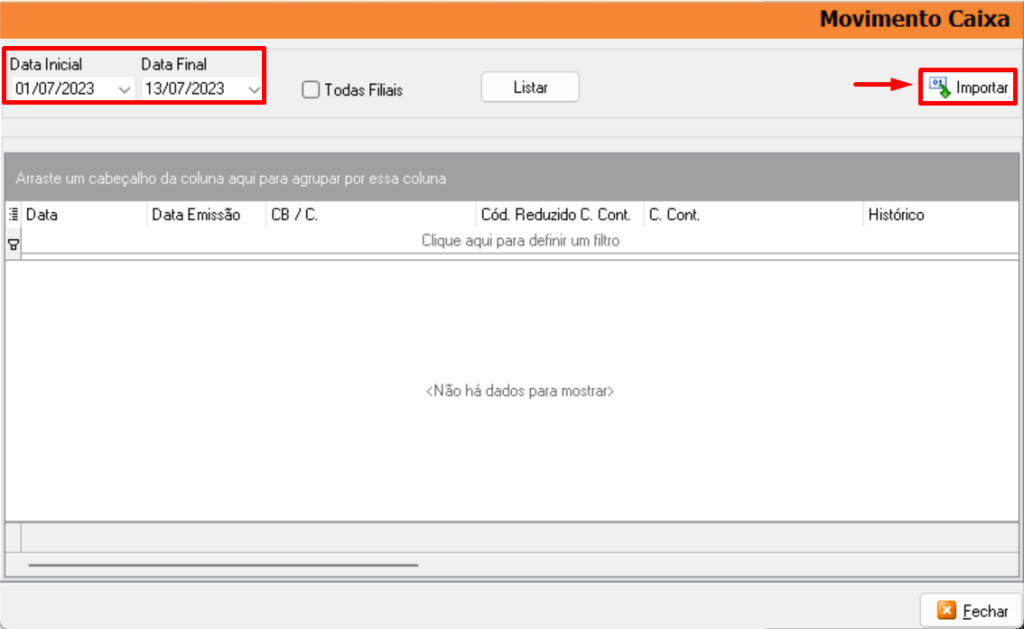Open the Data Final date dropdown
Viewport: 1024px width, 629px height.
[254, 89]
